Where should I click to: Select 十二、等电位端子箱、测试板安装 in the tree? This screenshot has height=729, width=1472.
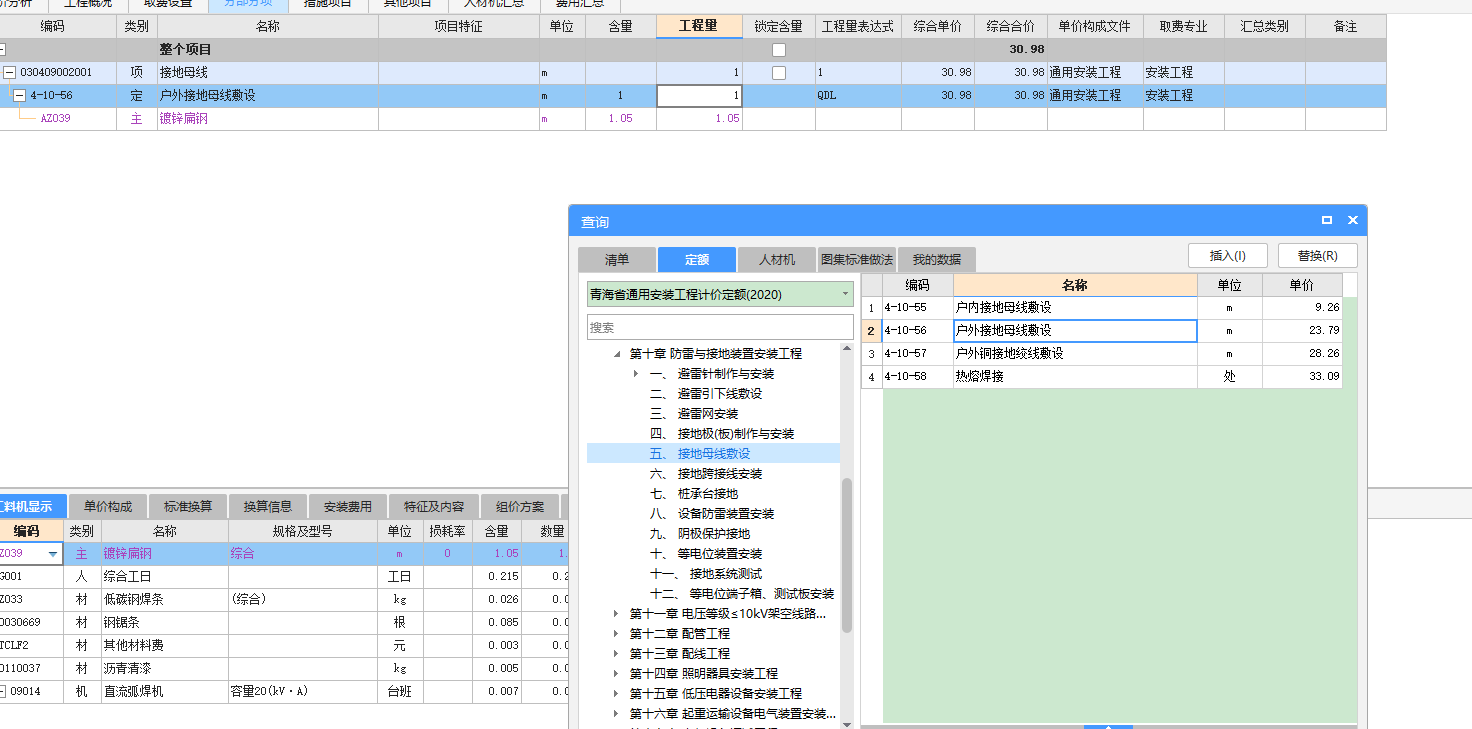coord(741,594)
